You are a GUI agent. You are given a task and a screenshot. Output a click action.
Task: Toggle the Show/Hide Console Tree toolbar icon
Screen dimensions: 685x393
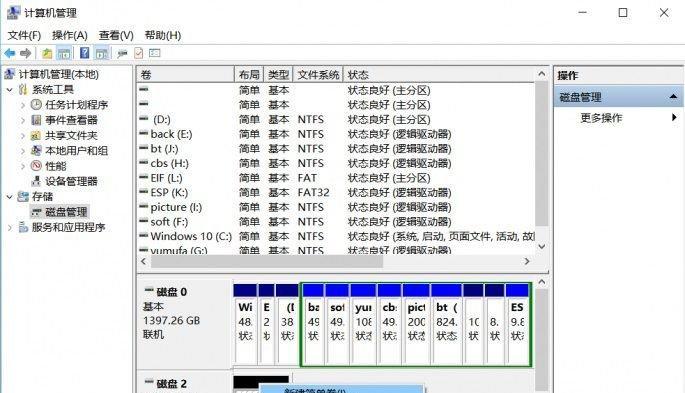[64, 54]
